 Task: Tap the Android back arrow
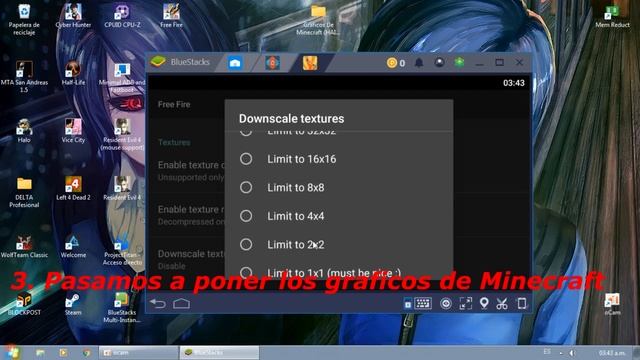[x=158, y=303]
